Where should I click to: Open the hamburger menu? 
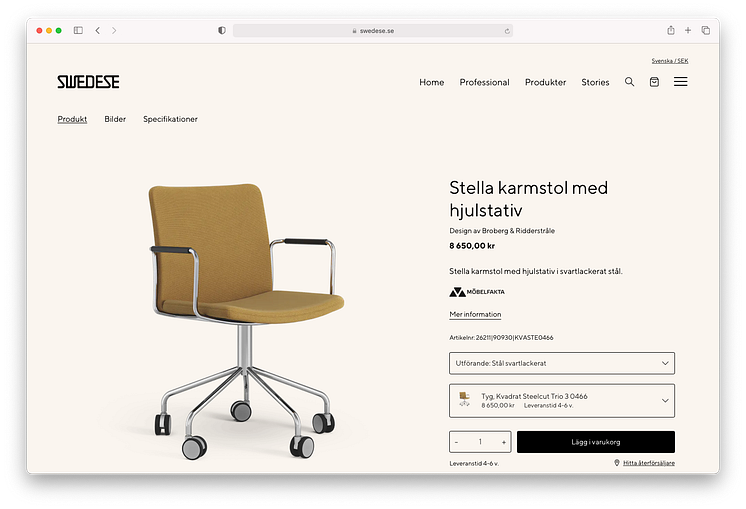[680, 82]
